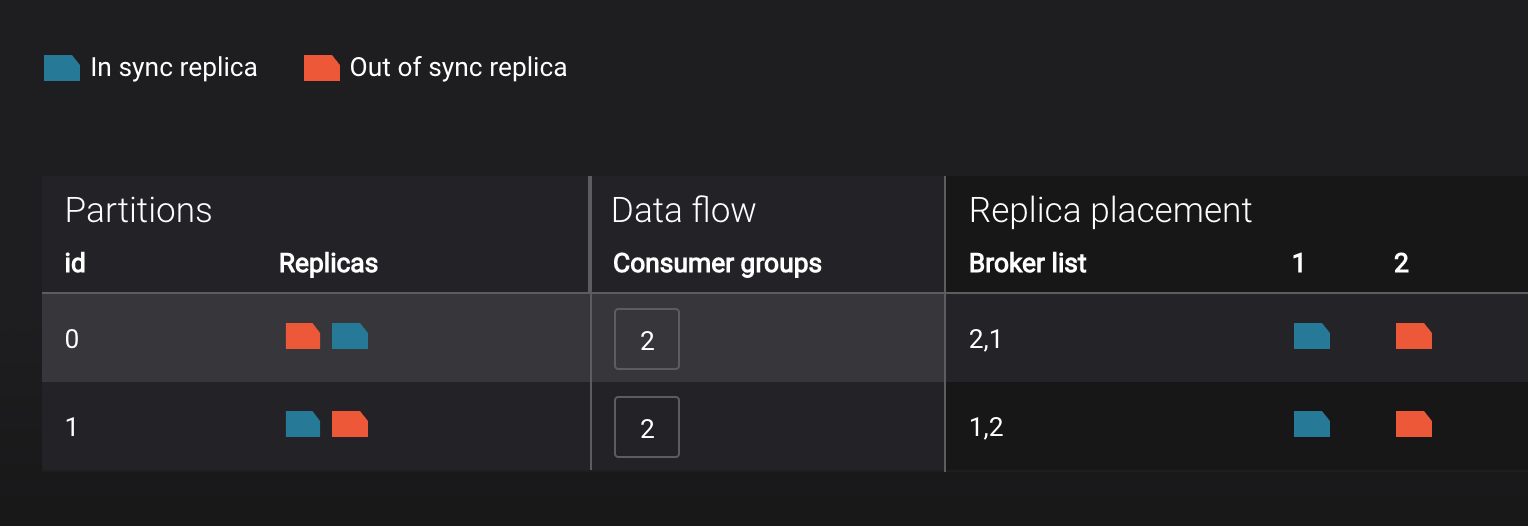Click broker 1 replica icon for partition 0
This screenshot has height=526, width=1528.
pyautogui.click(x=1312, y=337)
